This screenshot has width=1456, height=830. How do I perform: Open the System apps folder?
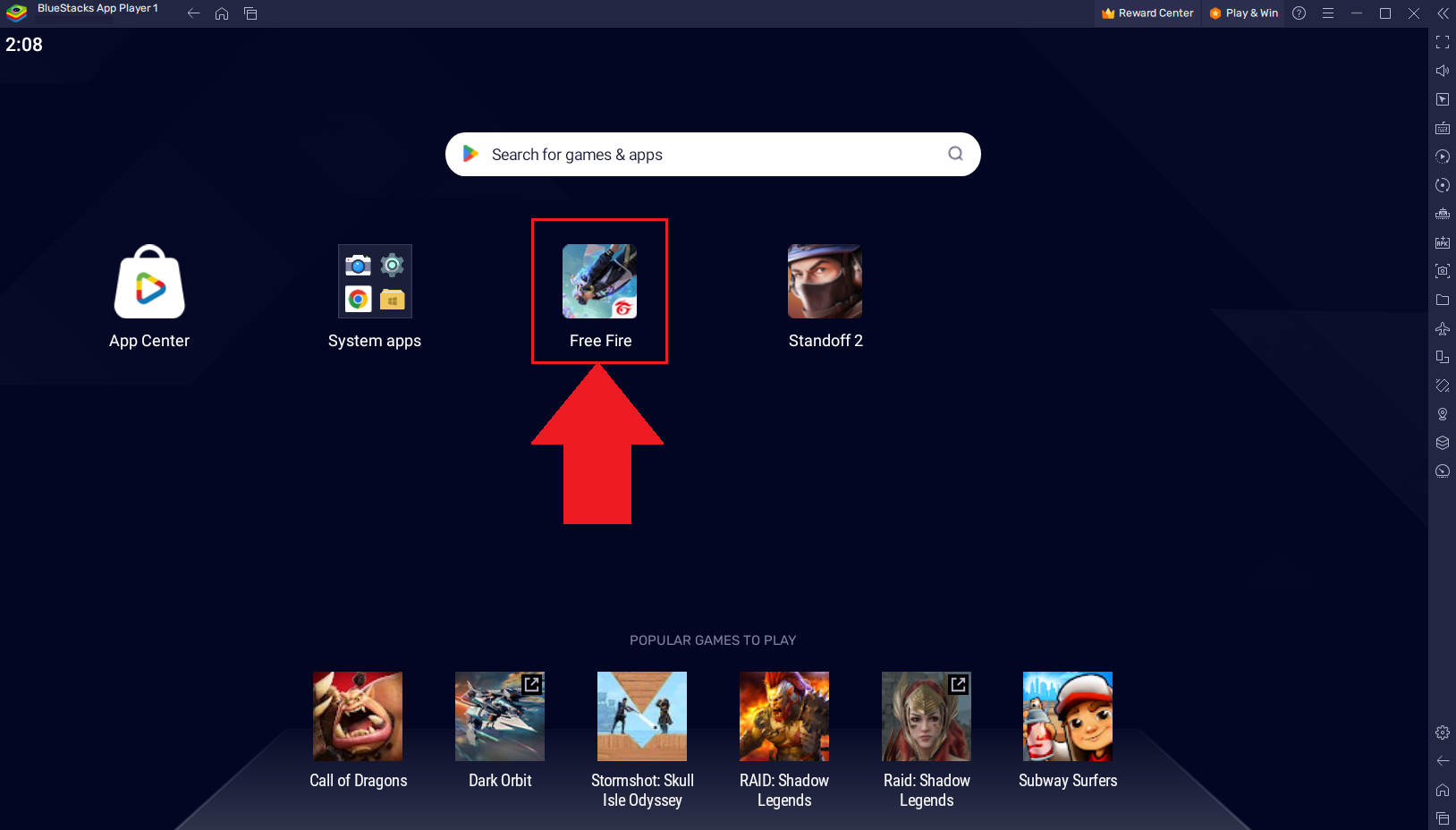(x=375, y=282)
